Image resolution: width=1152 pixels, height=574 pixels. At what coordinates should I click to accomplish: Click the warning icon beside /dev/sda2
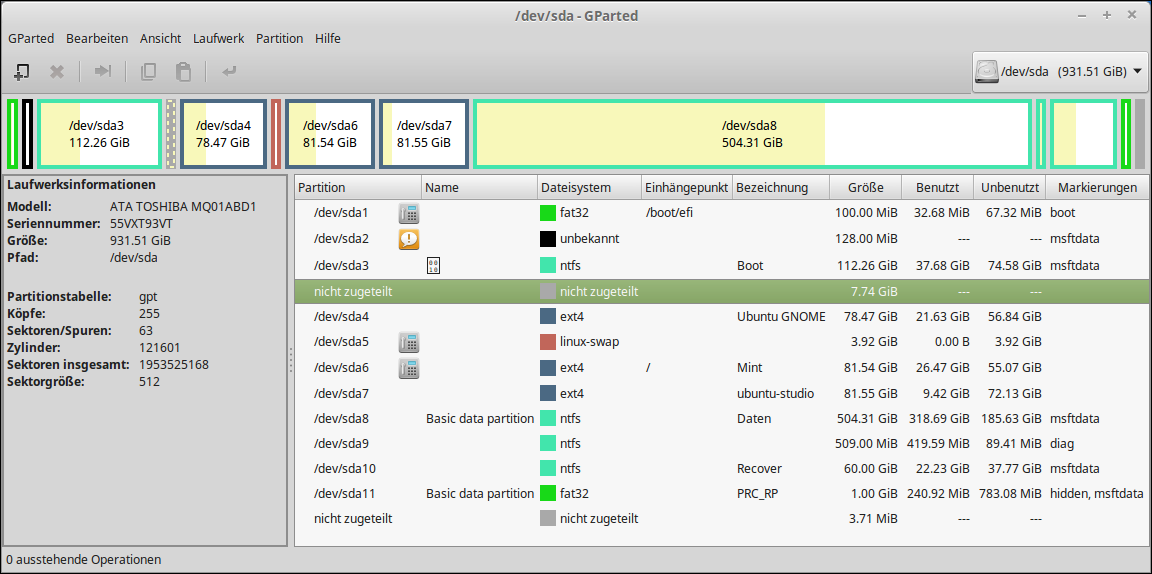[x=408, y=239]
